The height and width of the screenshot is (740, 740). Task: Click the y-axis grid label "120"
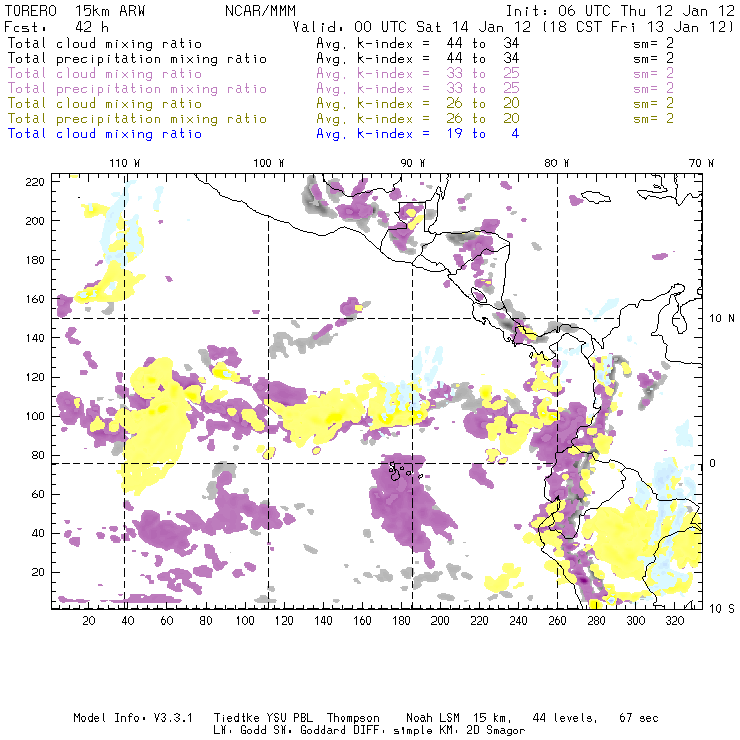tap(35, 377)
